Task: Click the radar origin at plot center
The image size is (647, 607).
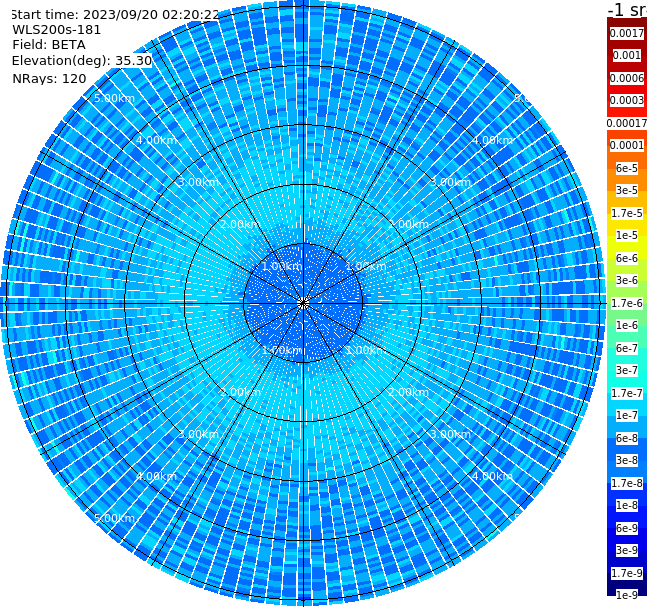Action: click(303, 303)
